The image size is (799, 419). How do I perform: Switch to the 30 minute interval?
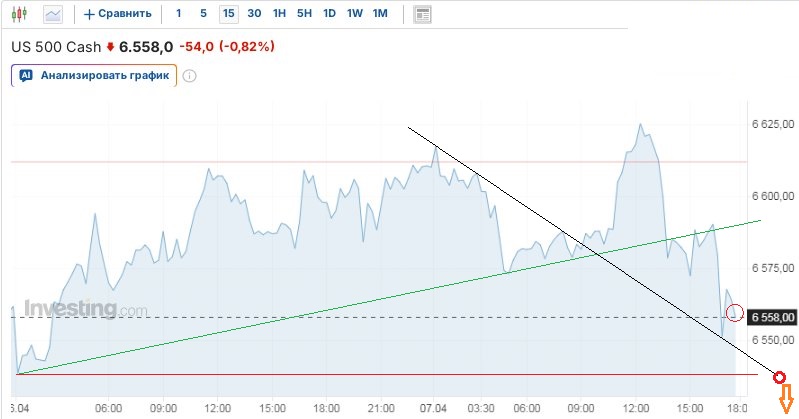pos(254,14)
